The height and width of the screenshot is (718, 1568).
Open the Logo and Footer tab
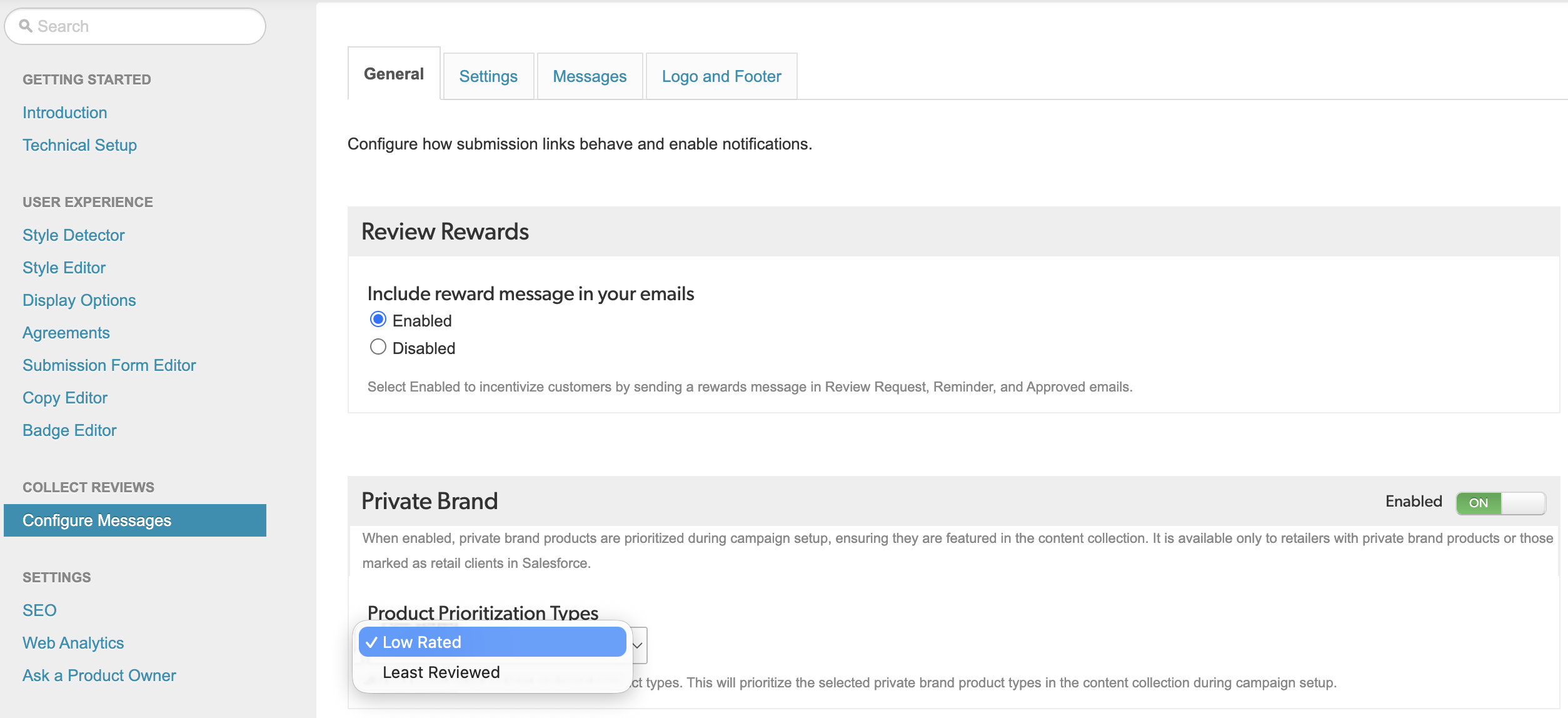click(721, 76)
